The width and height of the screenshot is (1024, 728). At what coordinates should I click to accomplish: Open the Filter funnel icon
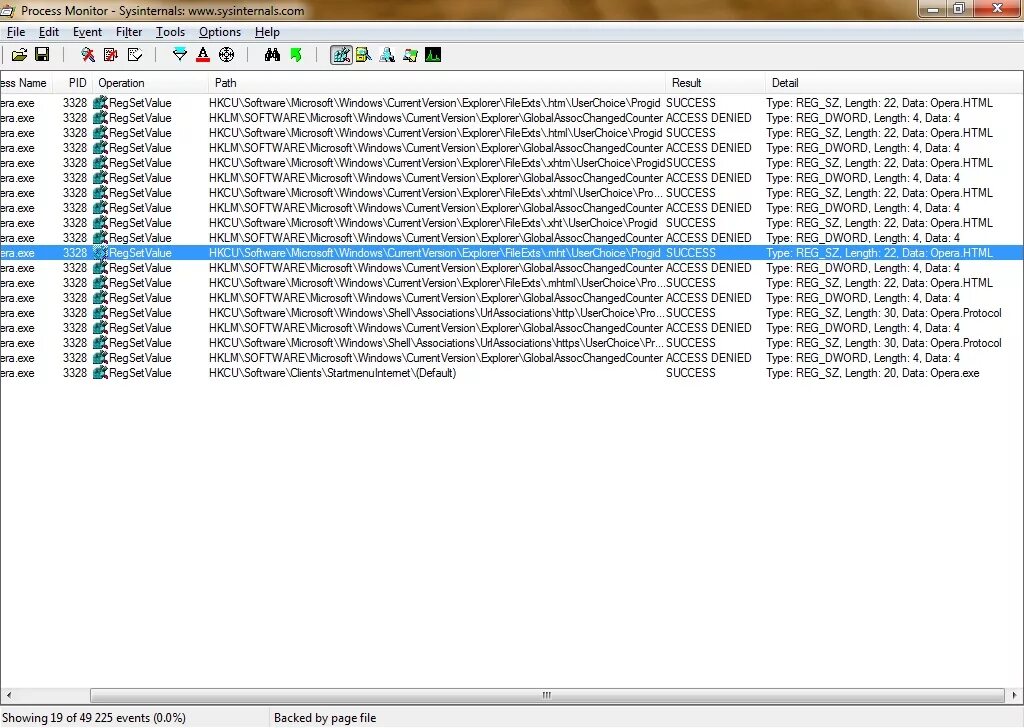coord(180,55)
